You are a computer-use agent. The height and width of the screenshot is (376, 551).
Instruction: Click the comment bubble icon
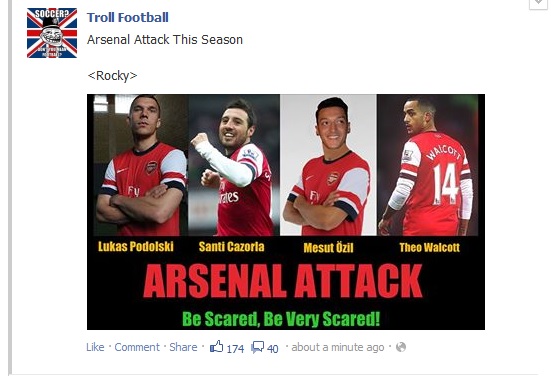point(257,348)
